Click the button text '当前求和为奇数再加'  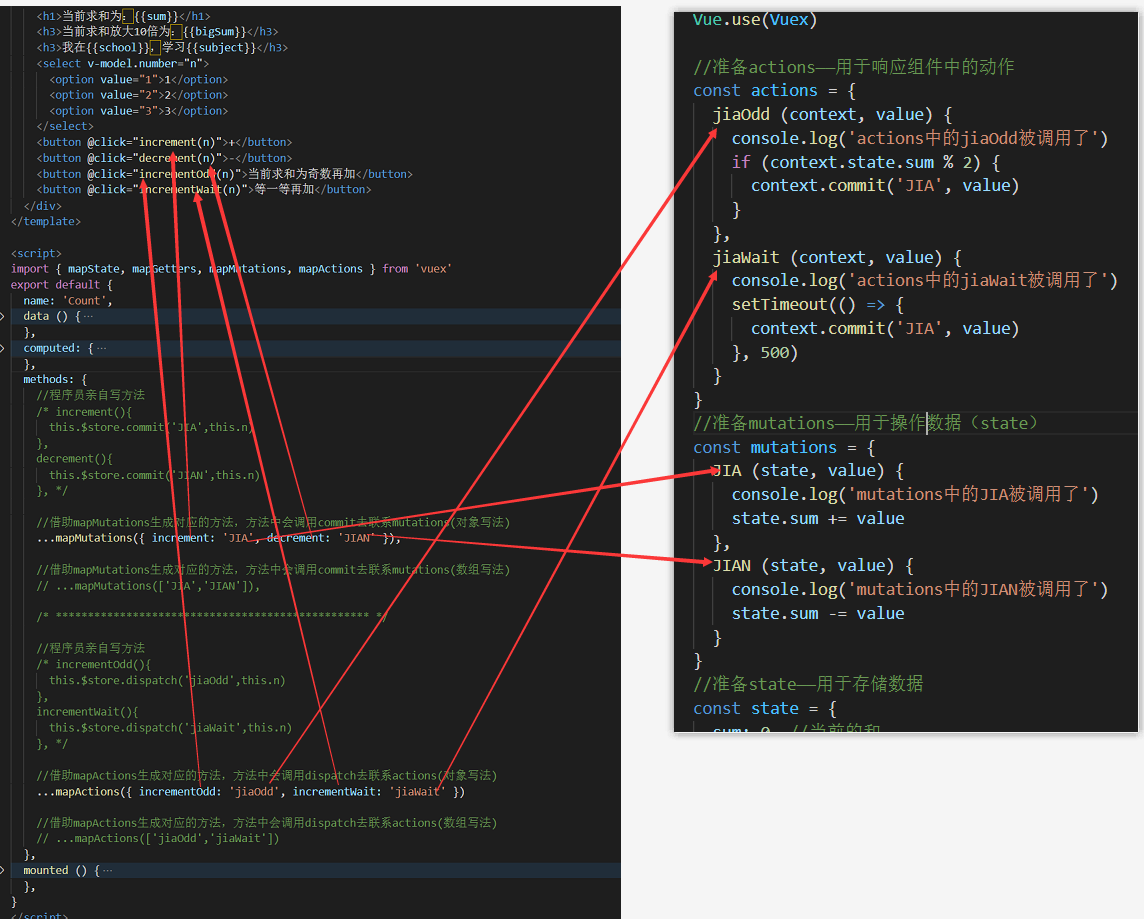click(302, 174)
